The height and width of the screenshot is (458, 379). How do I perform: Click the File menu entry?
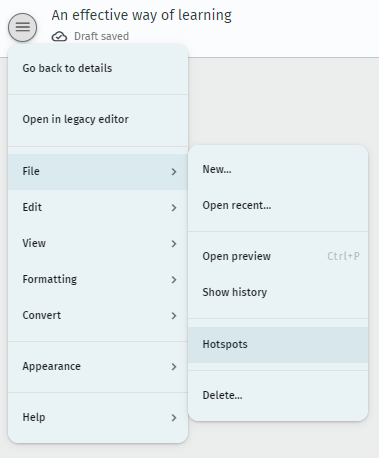pos(98,171)
